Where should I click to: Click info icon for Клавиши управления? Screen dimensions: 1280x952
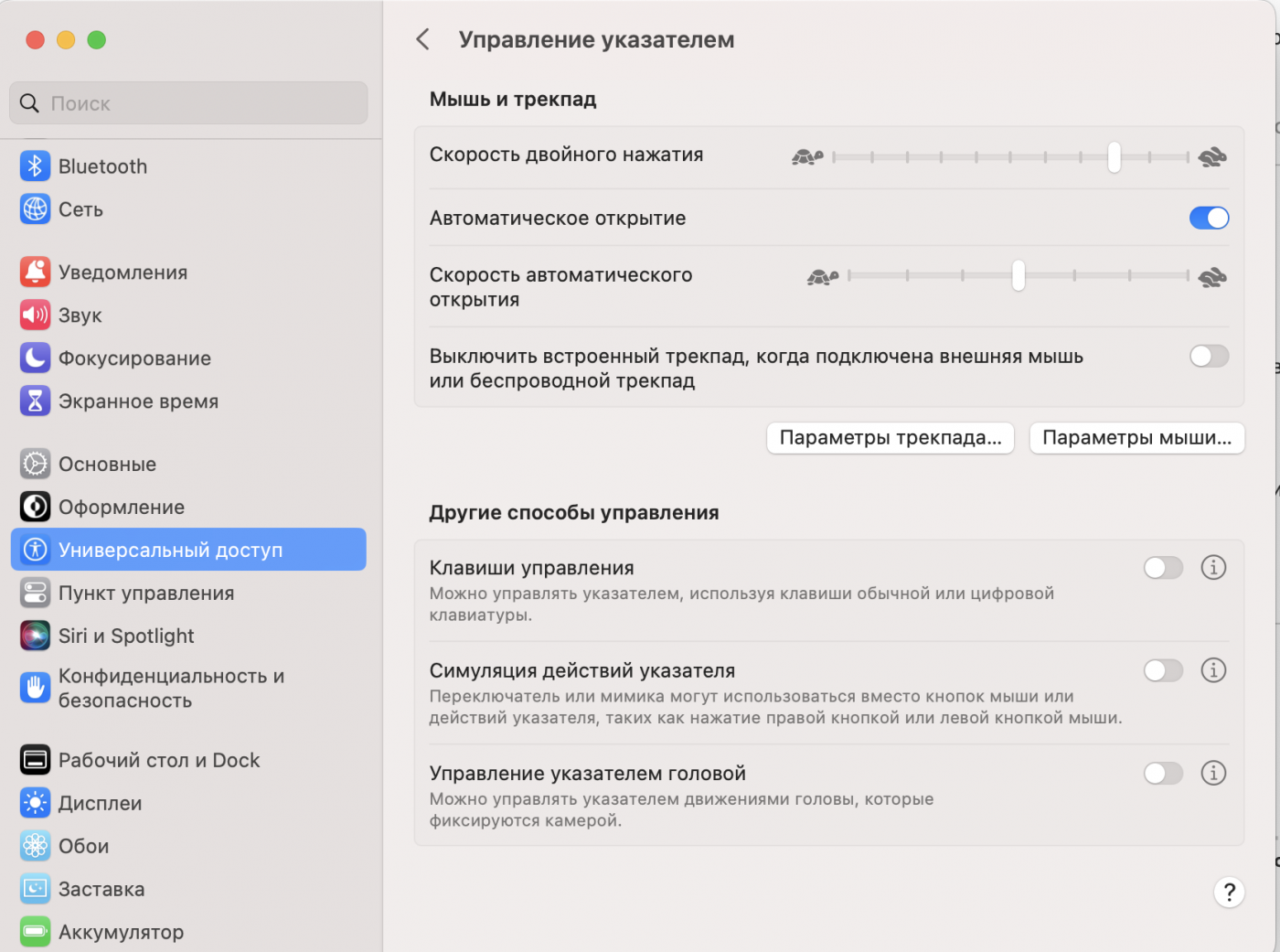click(1213, 568)
